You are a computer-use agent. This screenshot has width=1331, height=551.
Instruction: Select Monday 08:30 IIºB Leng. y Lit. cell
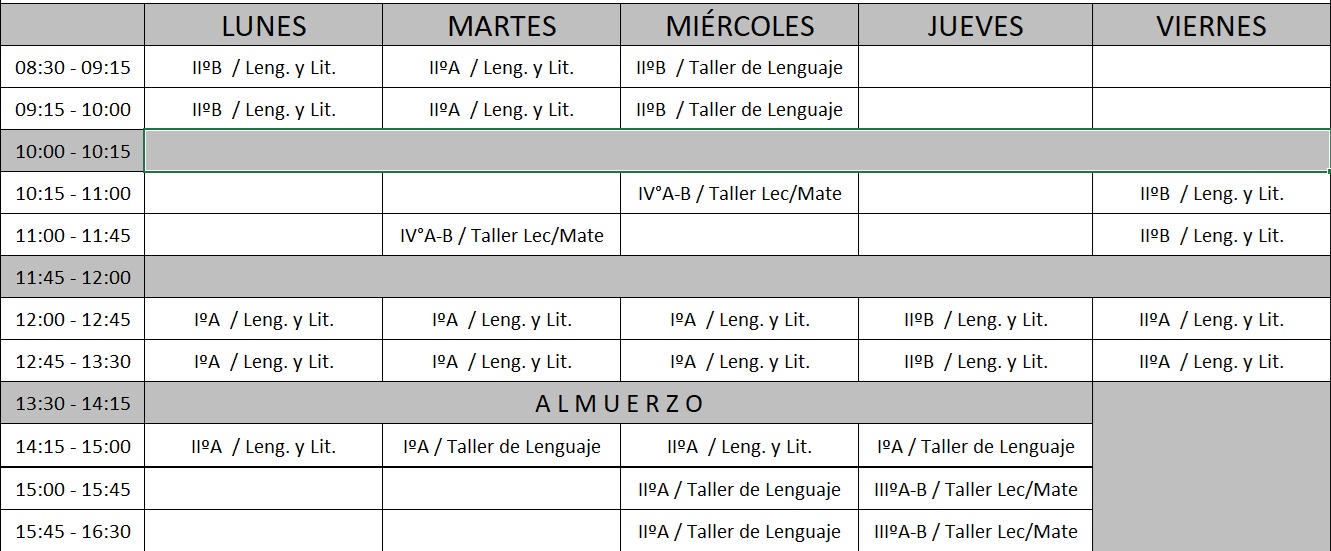click(x=263, y=68)
